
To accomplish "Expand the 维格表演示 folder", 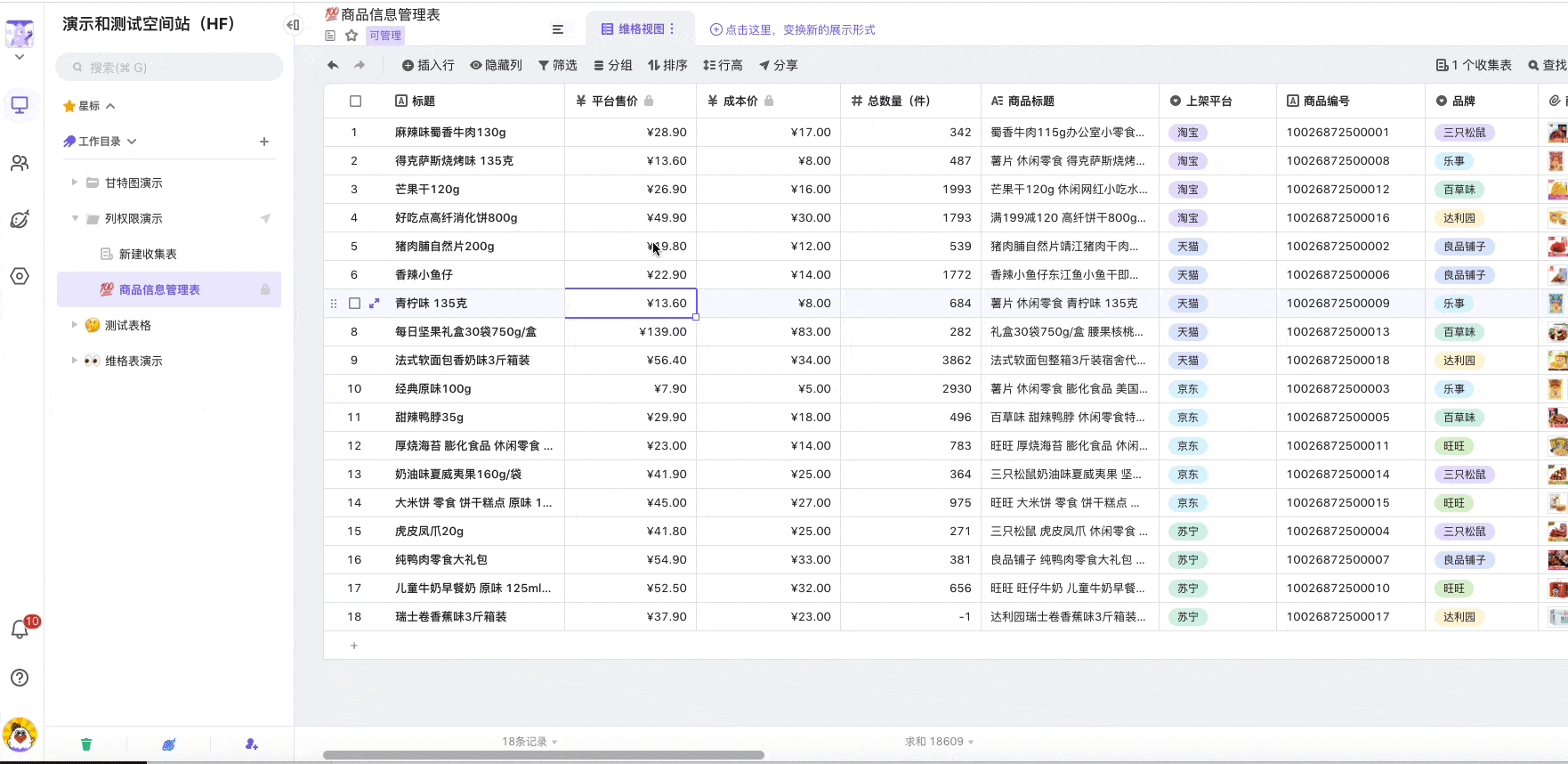I will [x=75, y=361].
